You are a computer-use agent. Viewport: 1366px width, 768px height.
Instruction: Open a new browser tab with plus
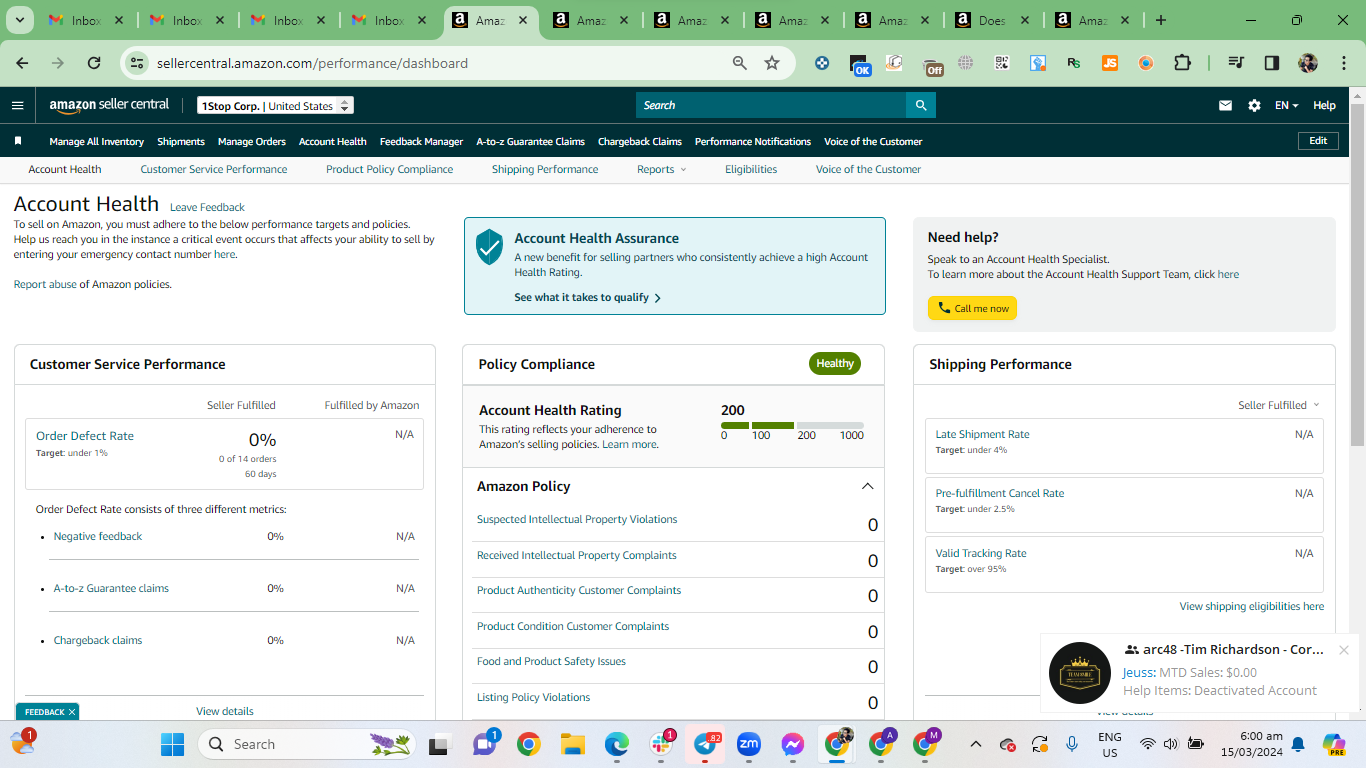[x=1161, y=20]
